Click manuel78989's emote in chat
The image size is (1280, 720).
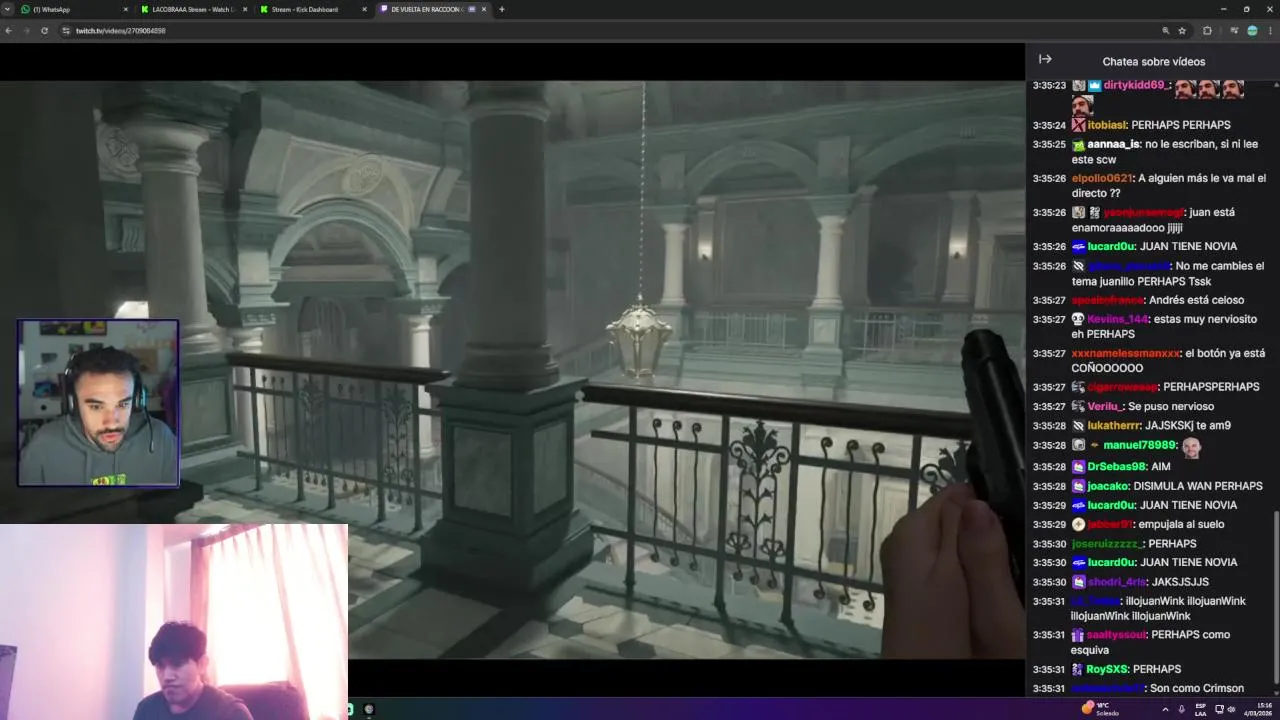(1191, 446)
